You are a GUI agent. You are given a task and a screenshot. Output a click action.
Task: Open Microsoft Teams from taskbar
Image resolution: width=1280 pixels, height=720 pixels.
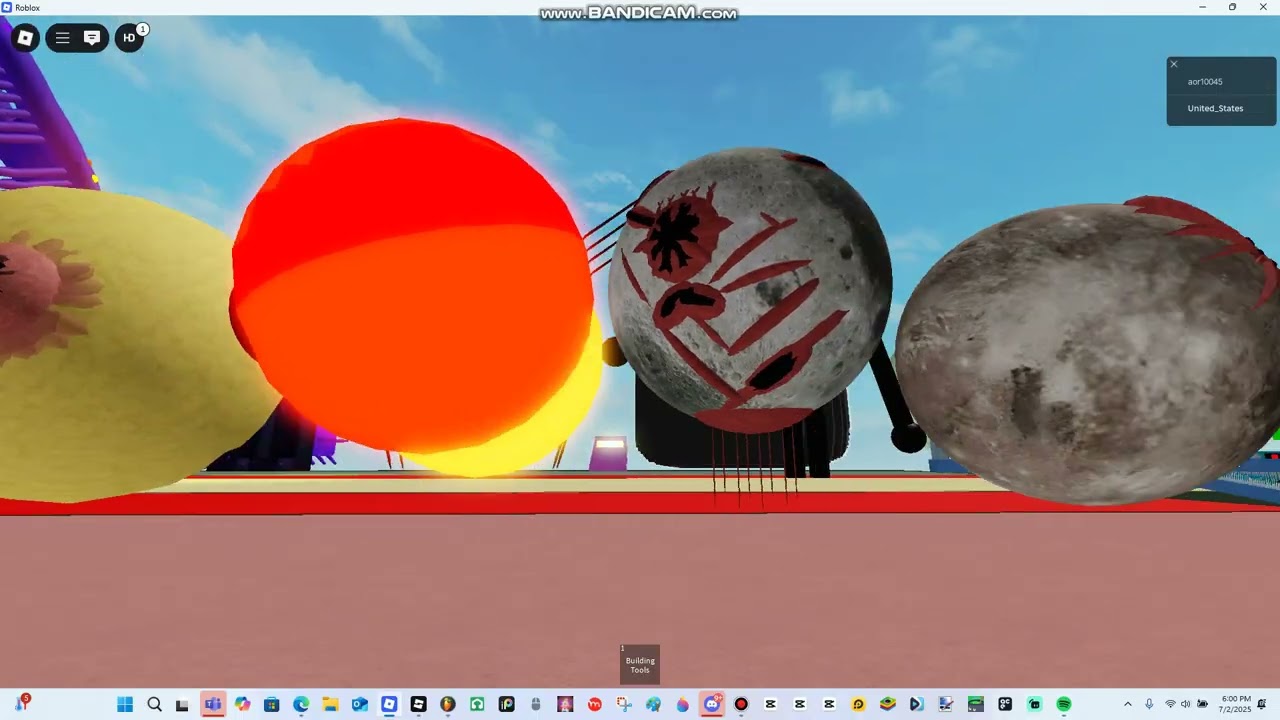pos(213,705)
